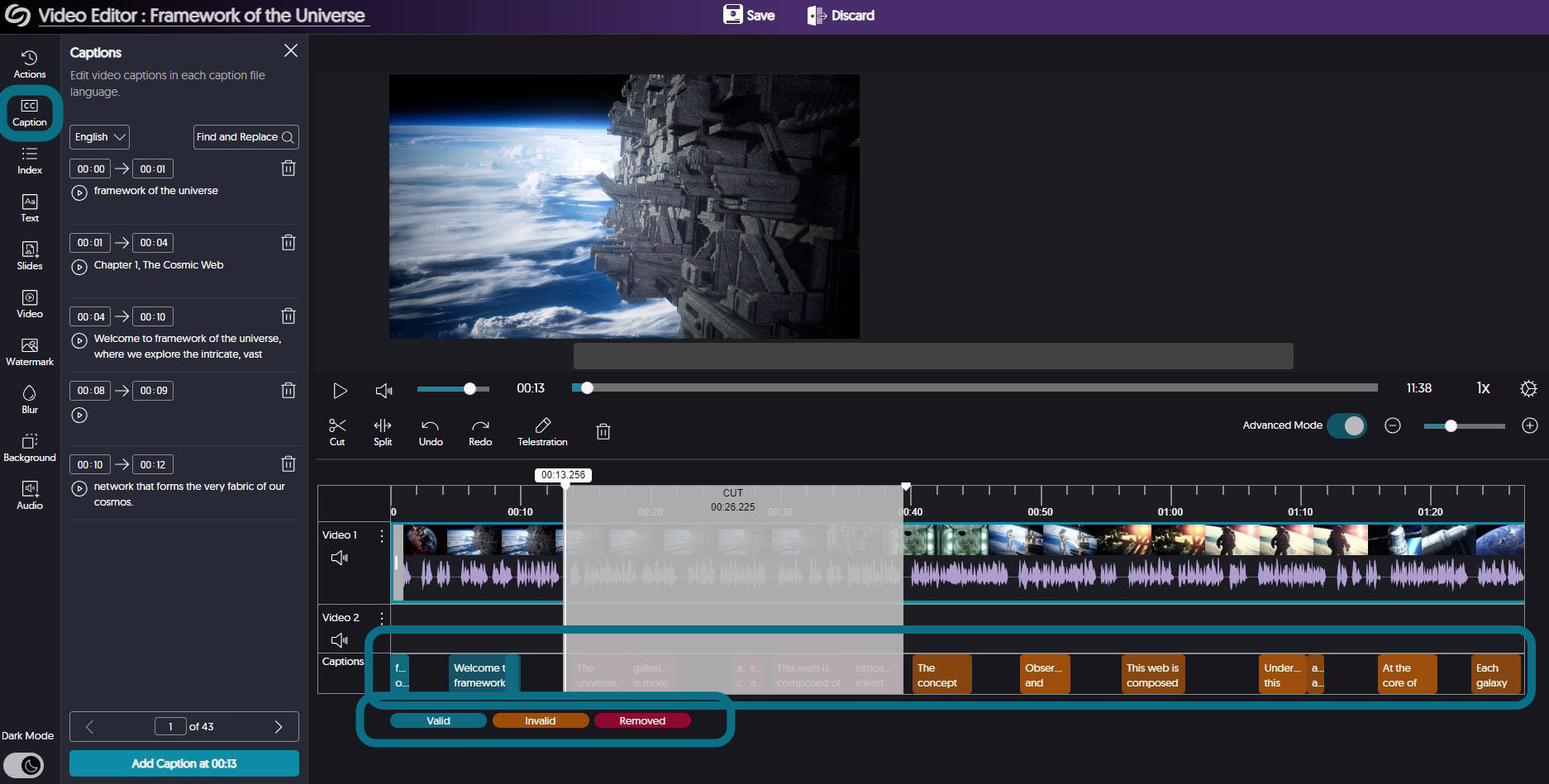Viewport: 1549px width, 784px height.
Task: Open the Watermark sidebar tool
Action: pos(30,353)
